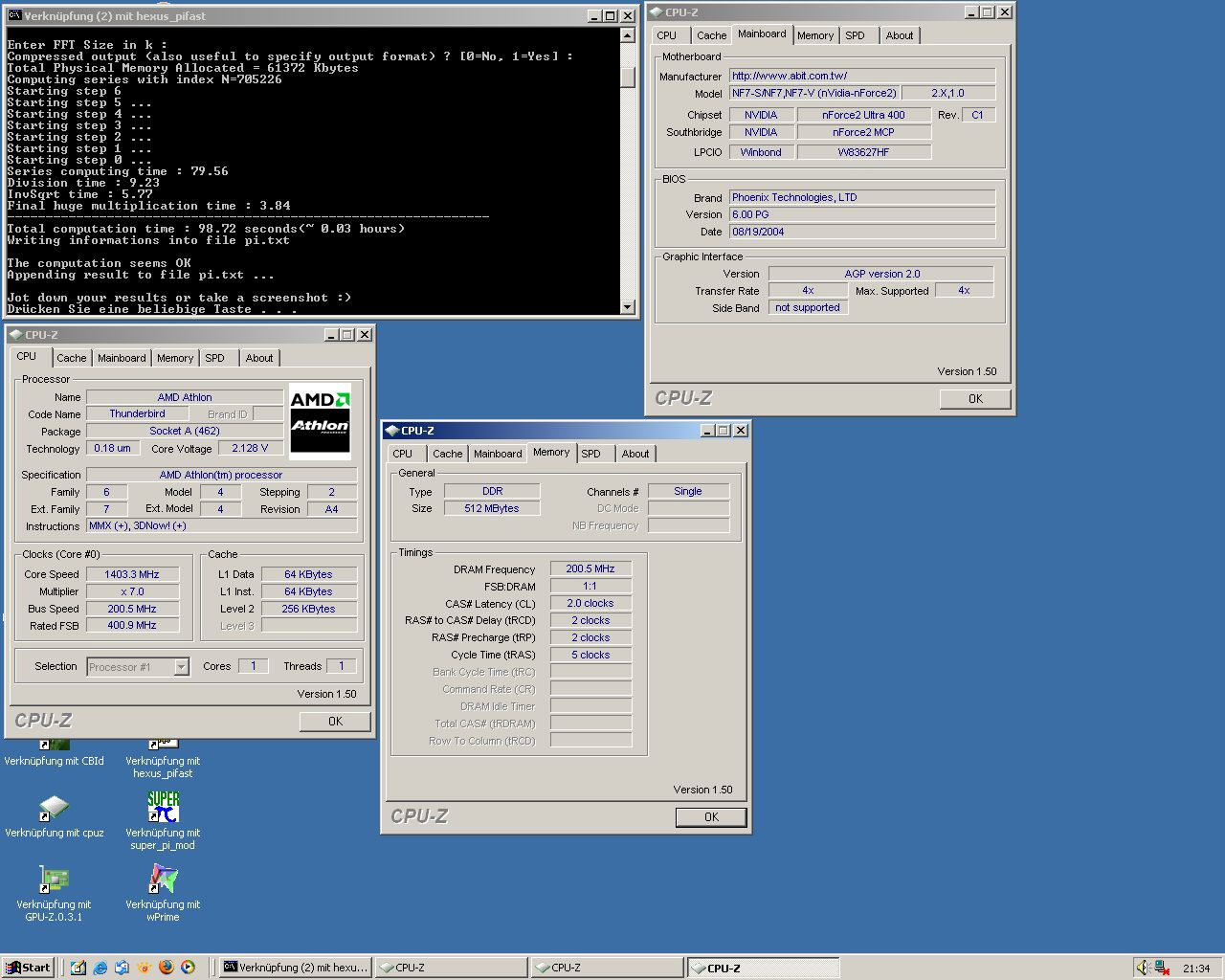Open Outlook Express from quick launch
1225x980 pixels.
click(x=122, y=968)
